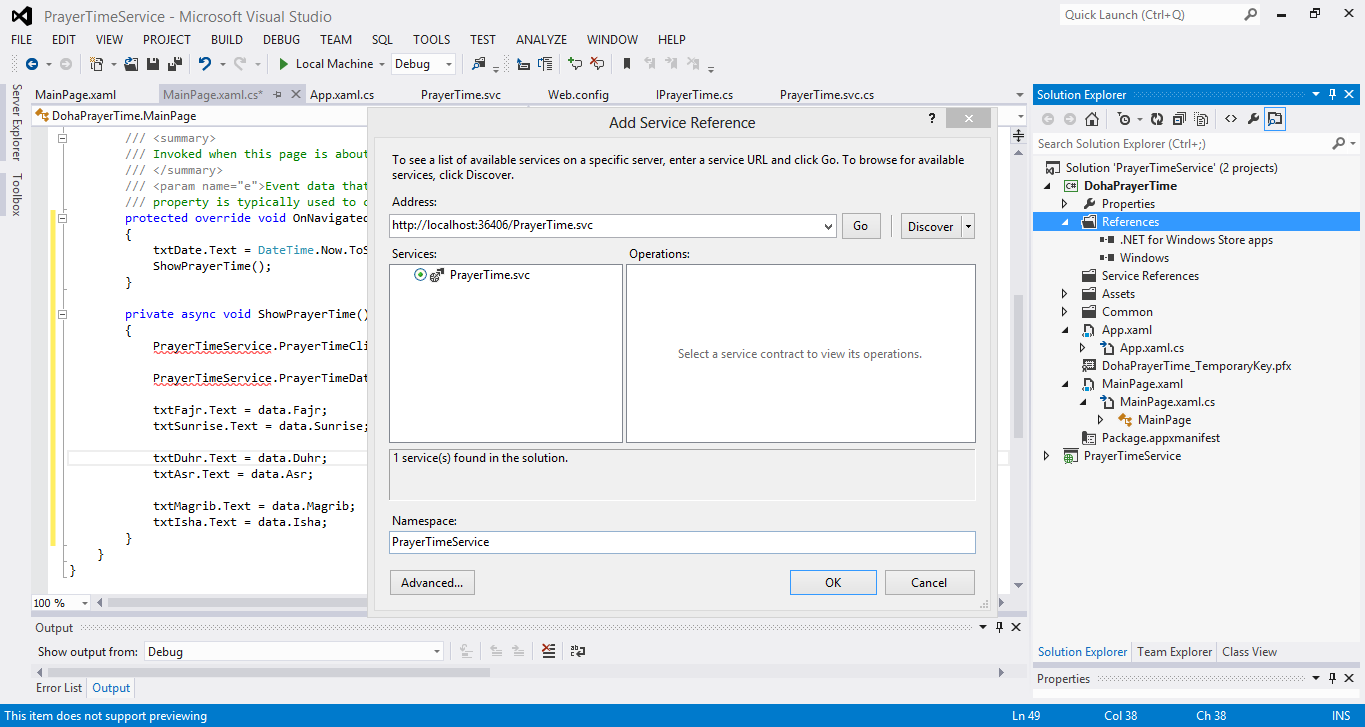Select DohaPrayerTime_TemporaryKey.pfx file
Viewport: 1365px width, 727px height.
pos(1196,366)
